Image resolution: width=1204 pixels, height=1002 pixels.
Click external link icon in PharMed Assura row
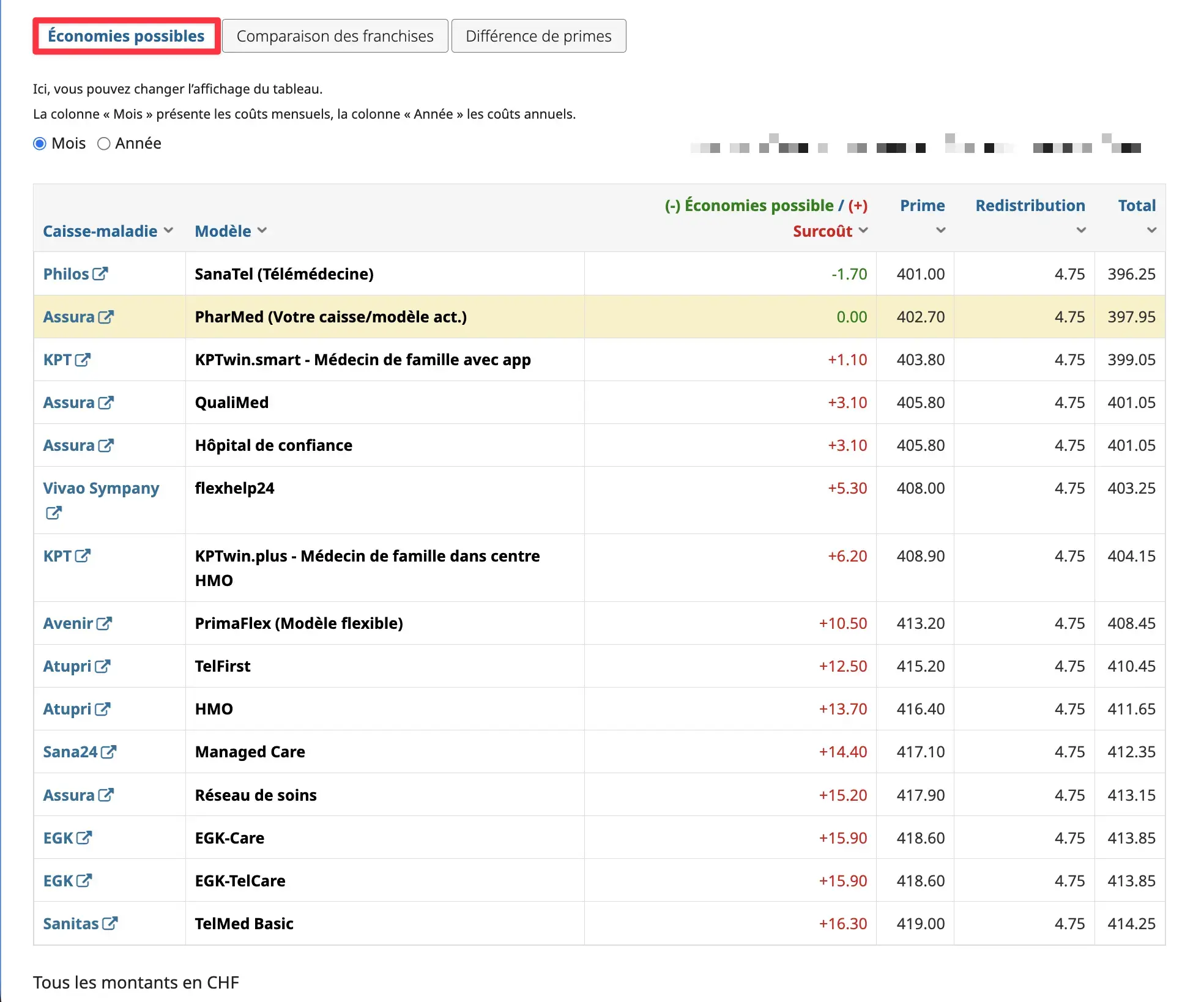coord(106,316)
